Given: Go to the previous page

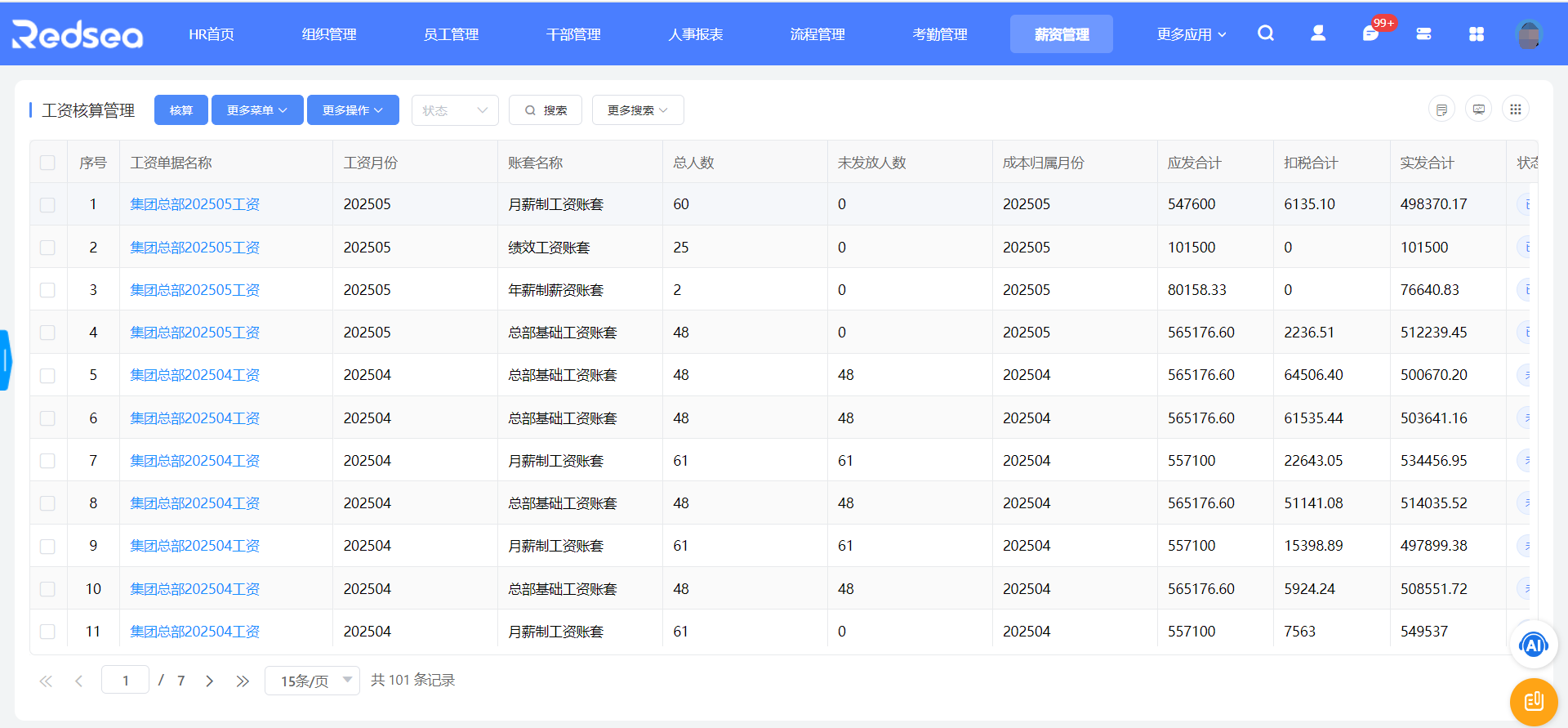Looking at the screenshot, I should (x=78, y=681).
